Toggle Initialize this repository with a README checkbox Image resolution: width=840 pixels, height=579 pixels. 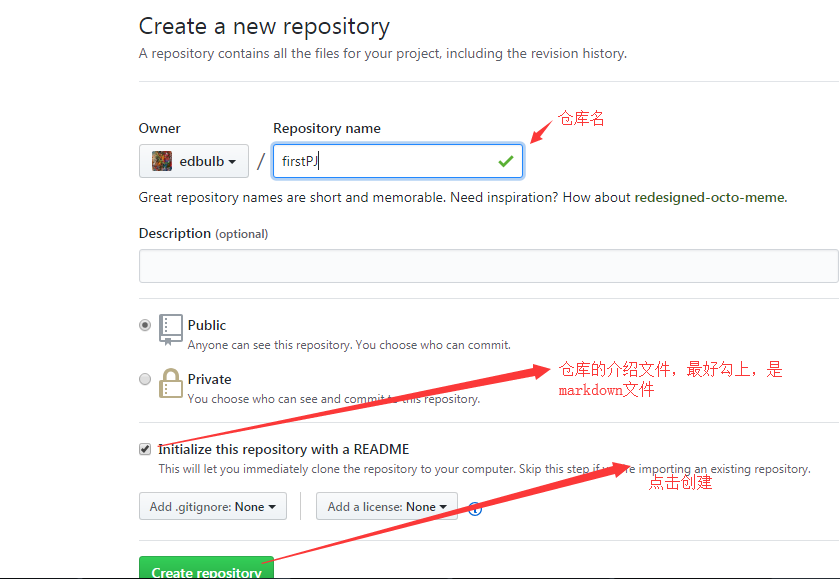[145, 449]
